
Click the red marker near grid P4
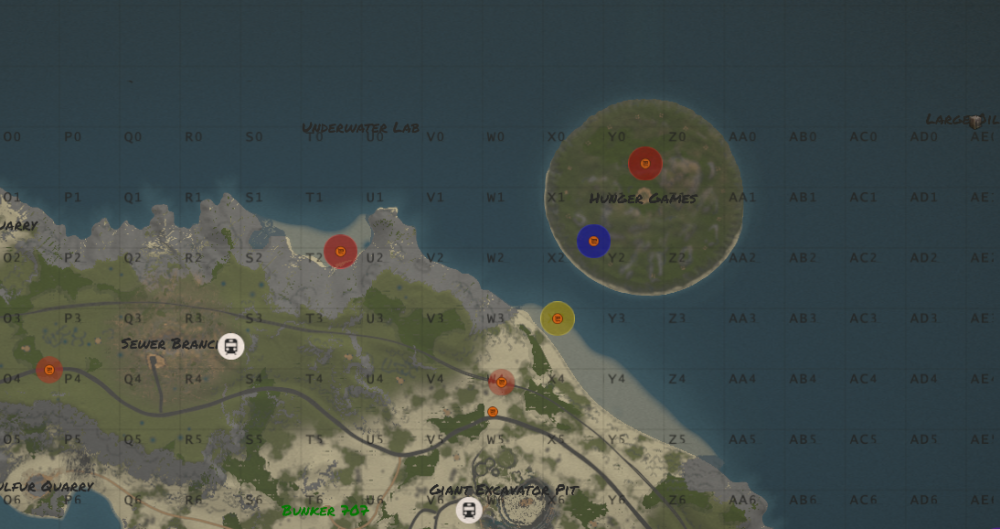click(x=49, y=369)
